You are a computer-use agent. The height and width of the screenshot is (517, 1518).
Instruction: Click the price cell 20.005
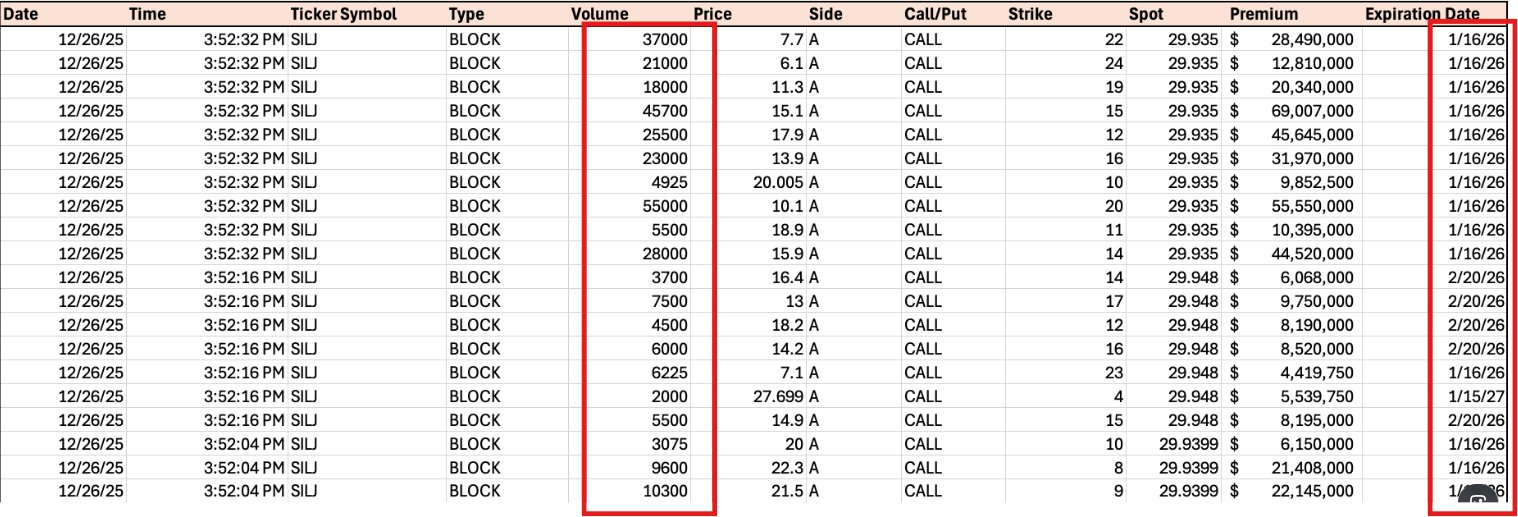tap(779, 182)
